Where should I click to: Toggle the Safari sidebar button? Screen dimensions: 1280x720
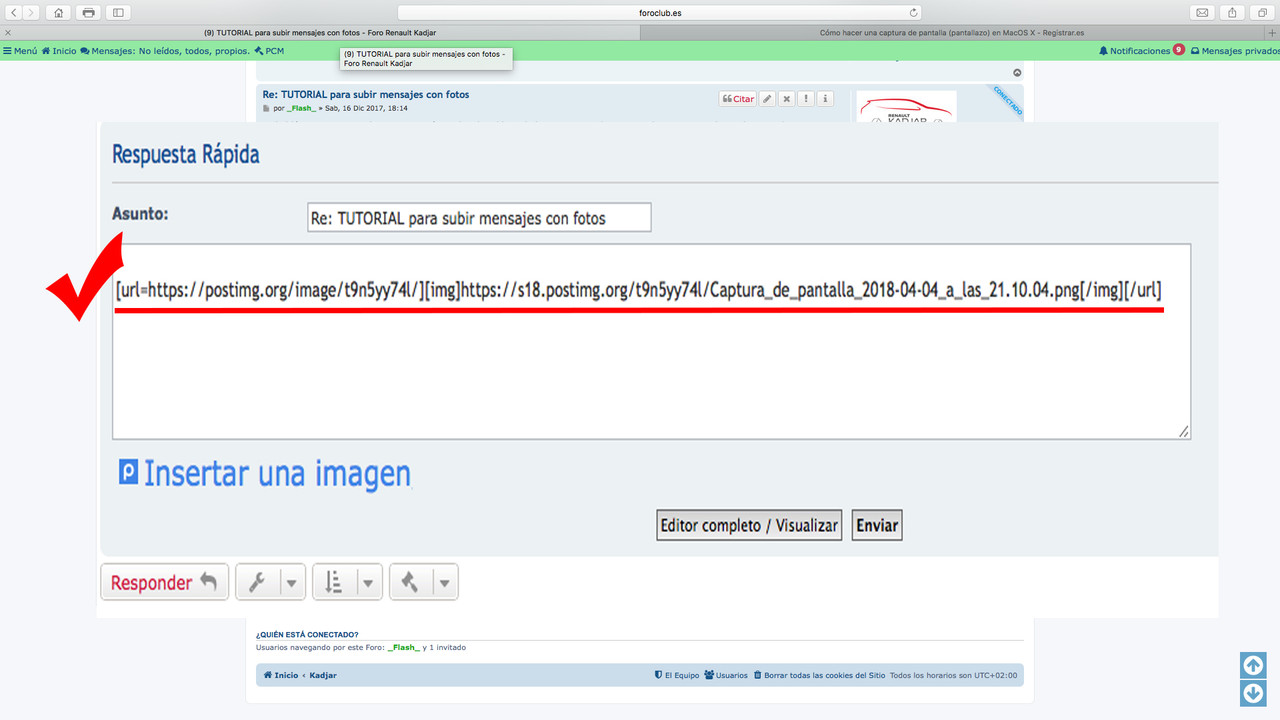tap(118, 12)
